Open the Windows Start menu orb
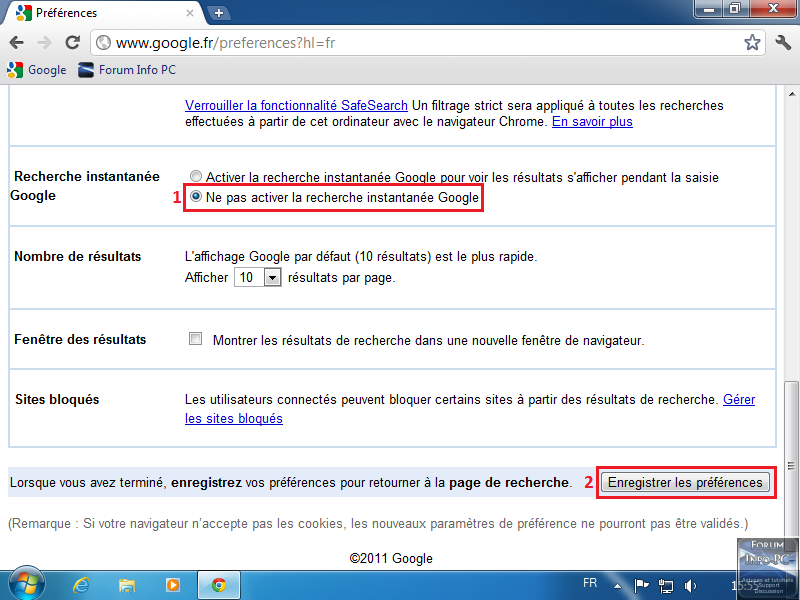The image size is (800, 600). click(27, 584)
